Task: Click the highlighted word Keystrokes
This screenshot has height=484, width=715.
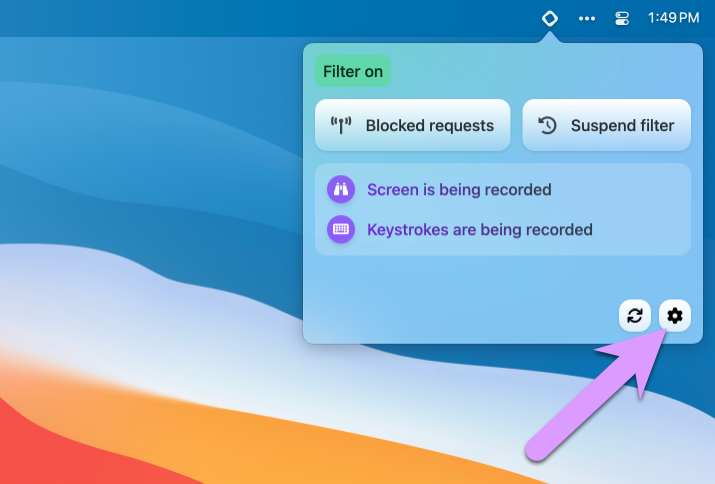Action: [x=407, y=230]
